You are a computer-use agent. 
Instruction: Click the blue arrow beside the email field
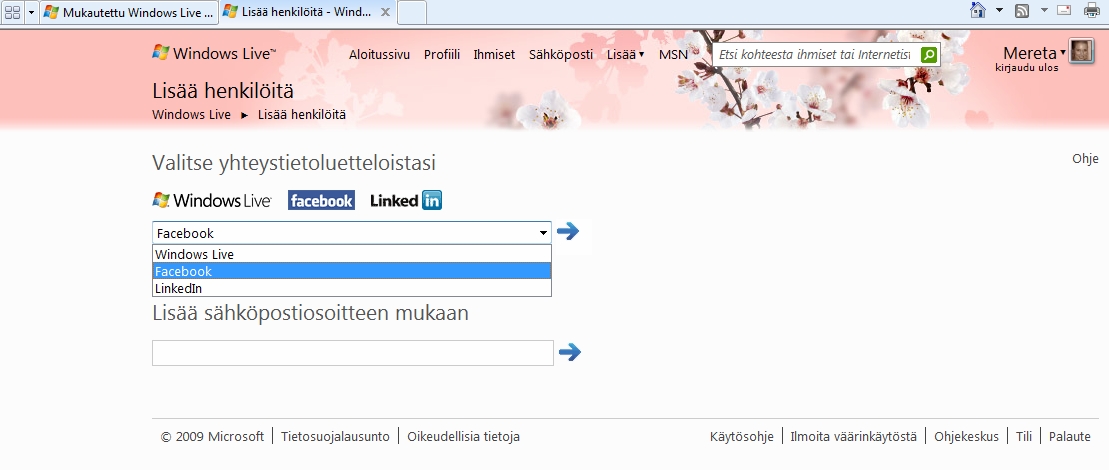pos(570,352)
